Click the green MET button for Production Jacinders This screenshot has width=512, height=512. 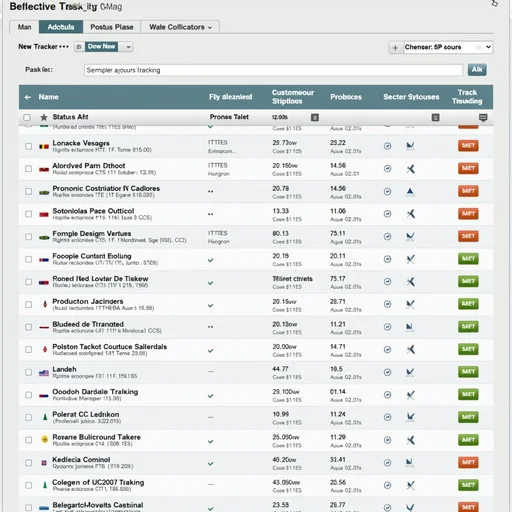pyautogui.click(x=468, y=304)
